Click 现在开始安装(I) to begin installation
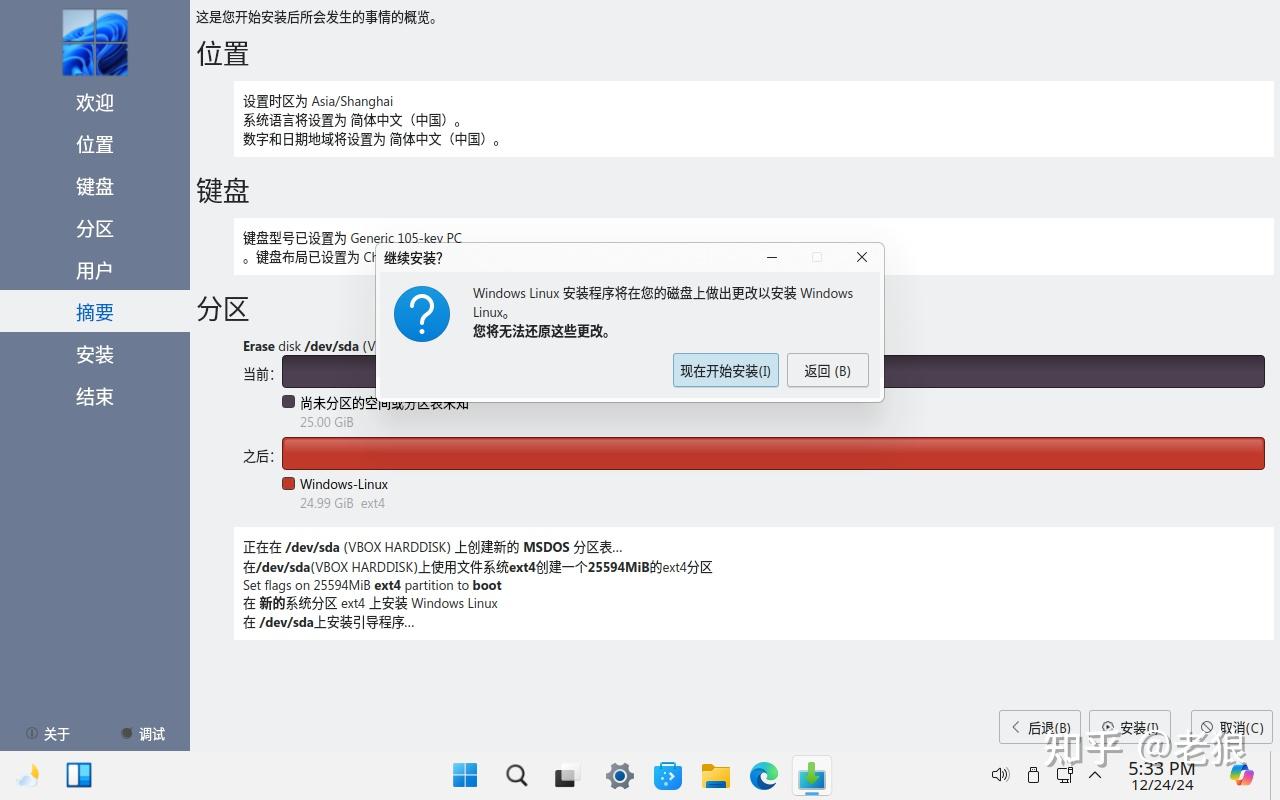1280x800 pixels. 725,370
